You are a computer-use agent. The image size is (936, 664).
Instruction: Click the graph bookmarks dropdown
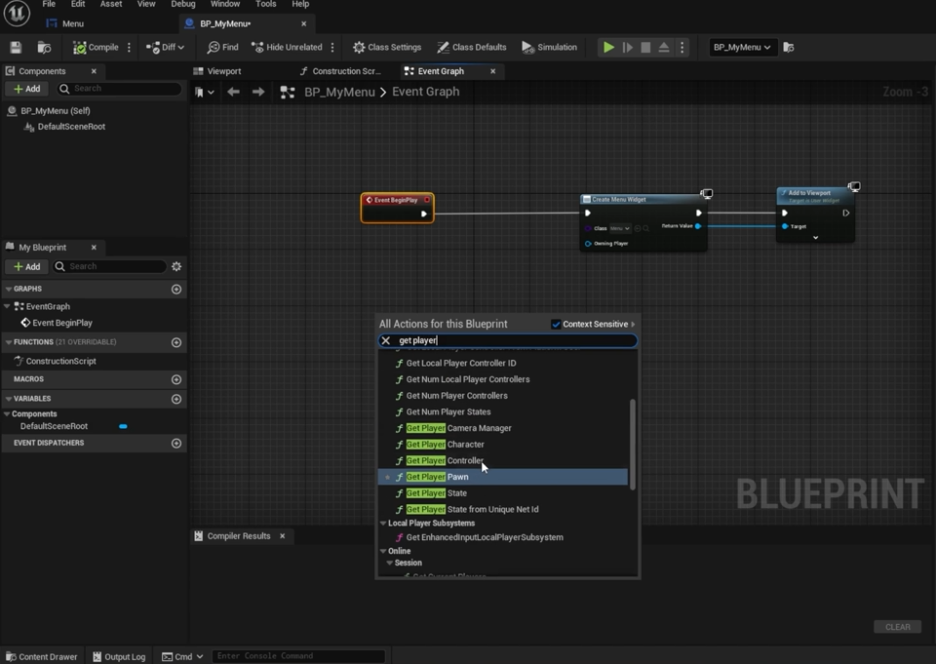tap(204, 92)
